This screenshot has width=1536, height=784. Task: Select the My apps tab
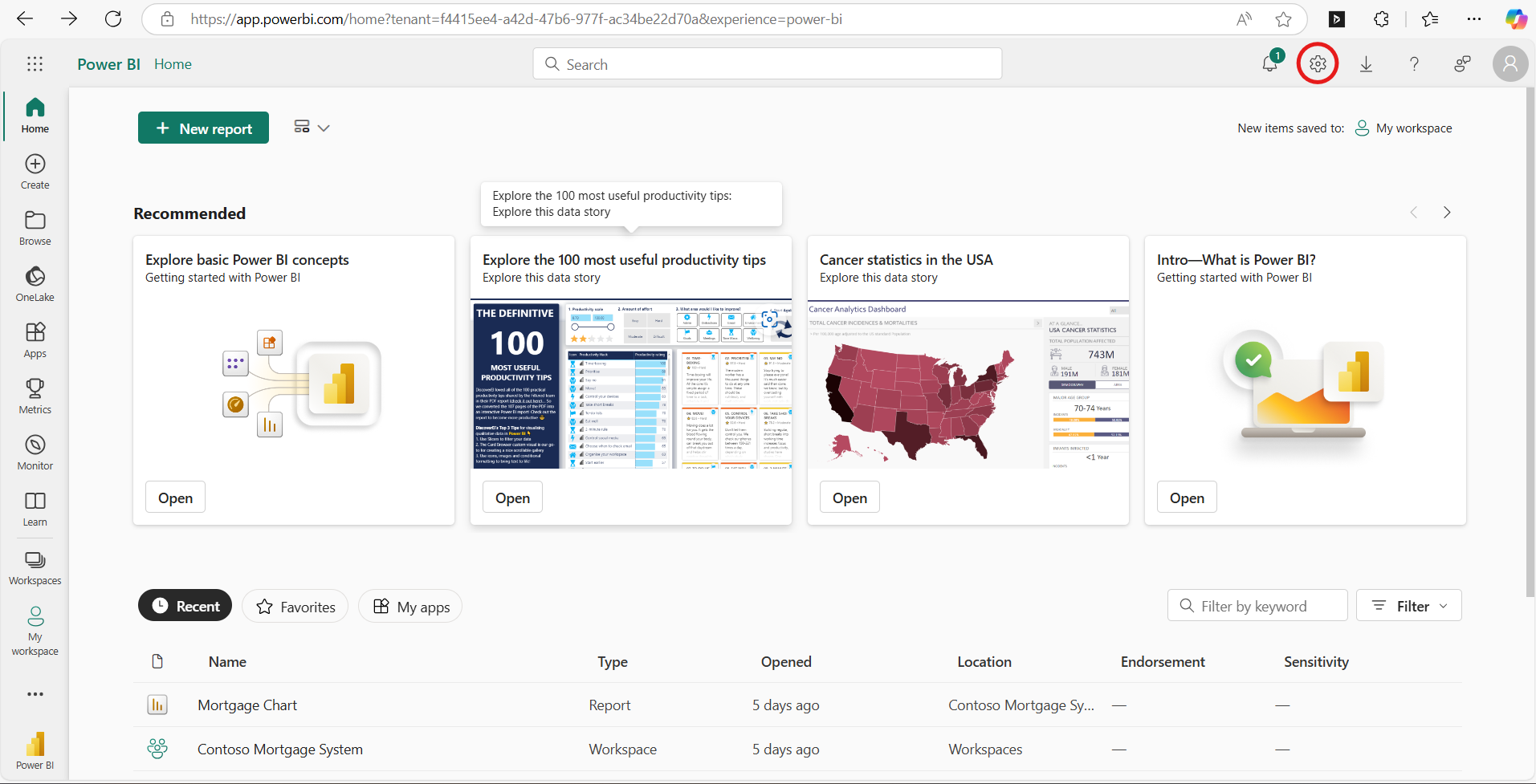(410, 607)
